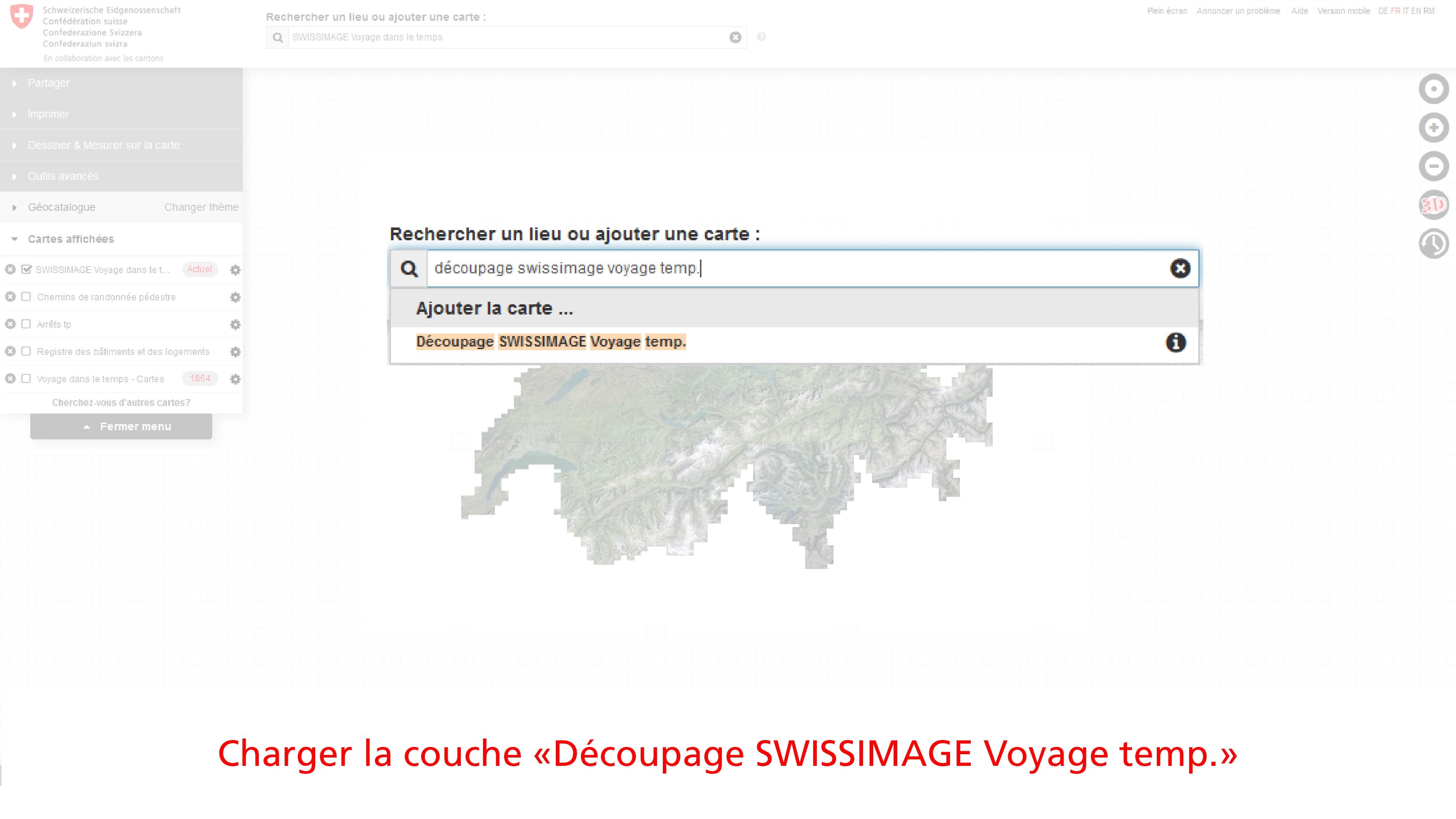1456x819 pixels.
Task: Zoom in with the plus icon
Action: pyautogui.click(x=1433, y=128)
